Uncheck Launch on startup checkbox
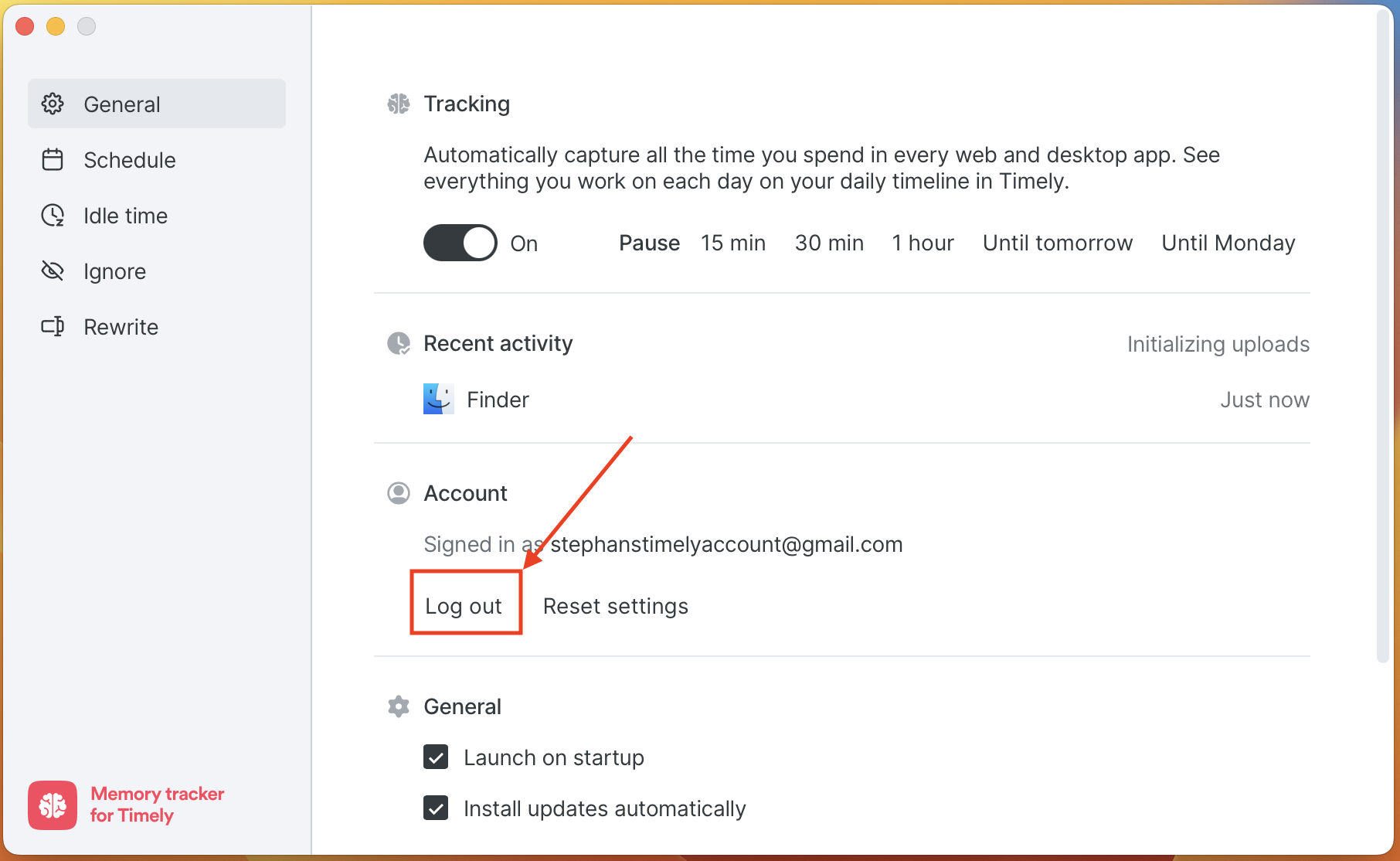This screenshot has height=861, width=1400. click(x=436, y=757)
